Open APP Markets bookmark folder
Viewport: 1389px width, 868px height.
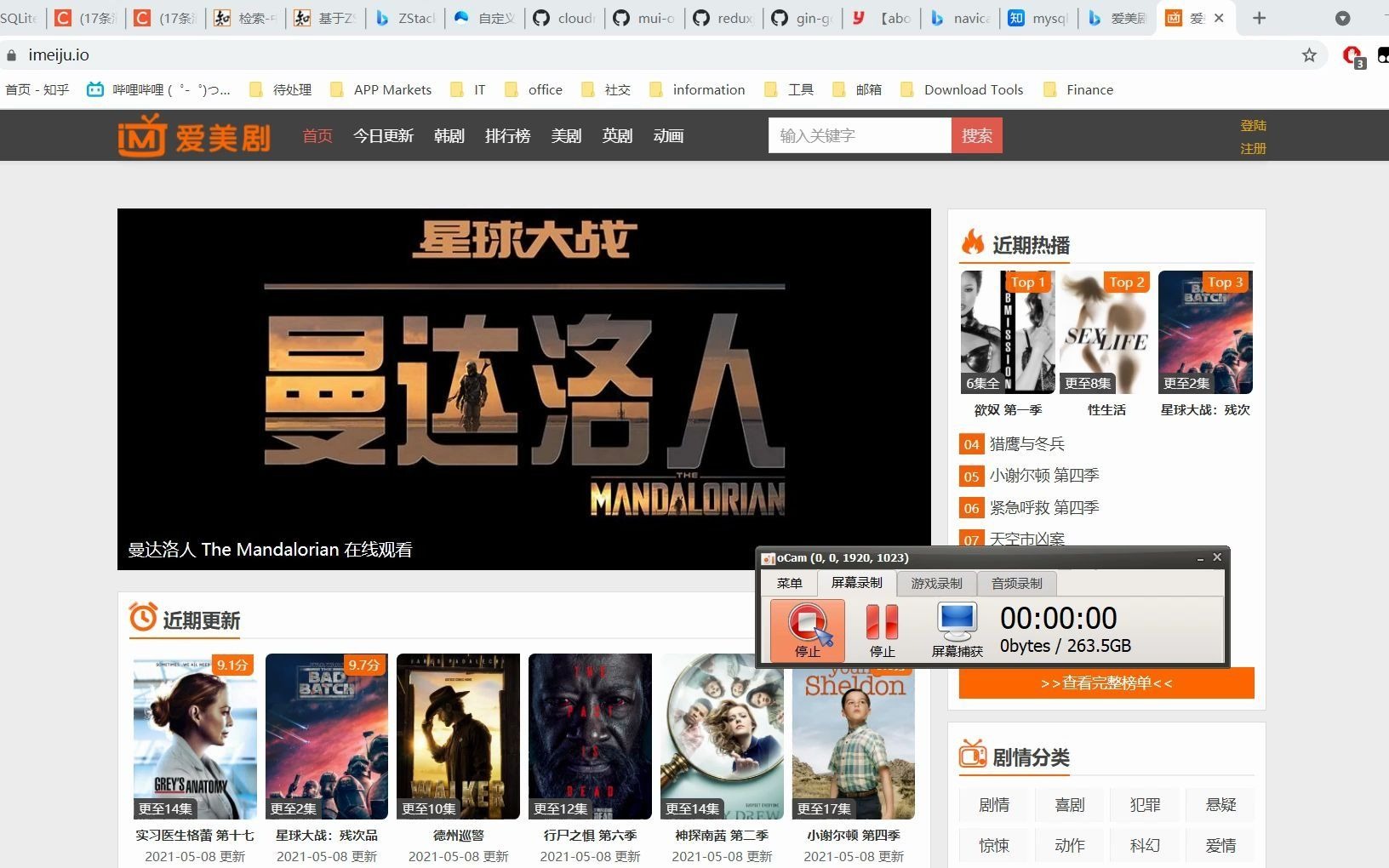tap(380, 89)
